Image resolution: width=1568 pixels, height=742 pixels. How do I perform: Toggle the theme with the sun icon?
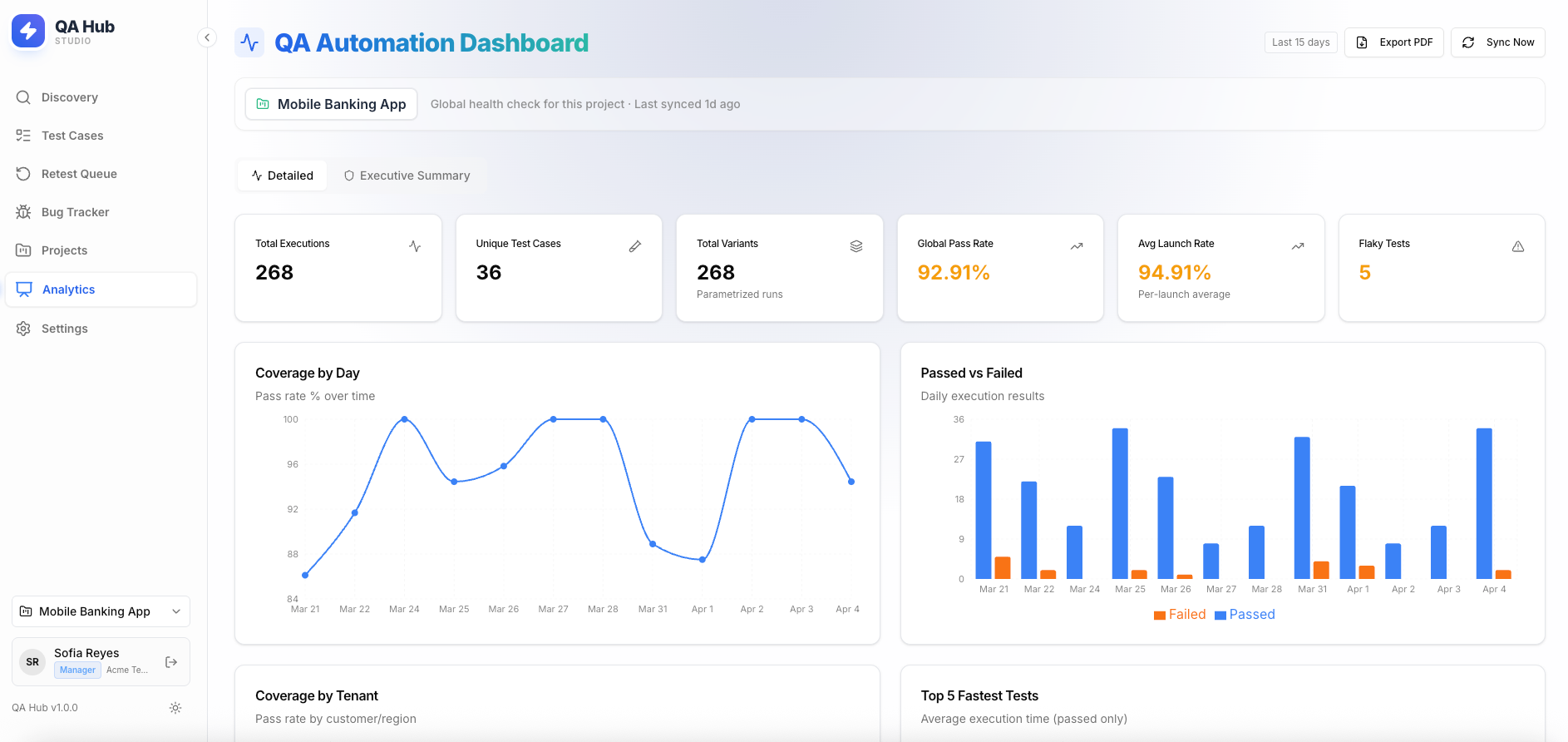[x=175, y=708]
